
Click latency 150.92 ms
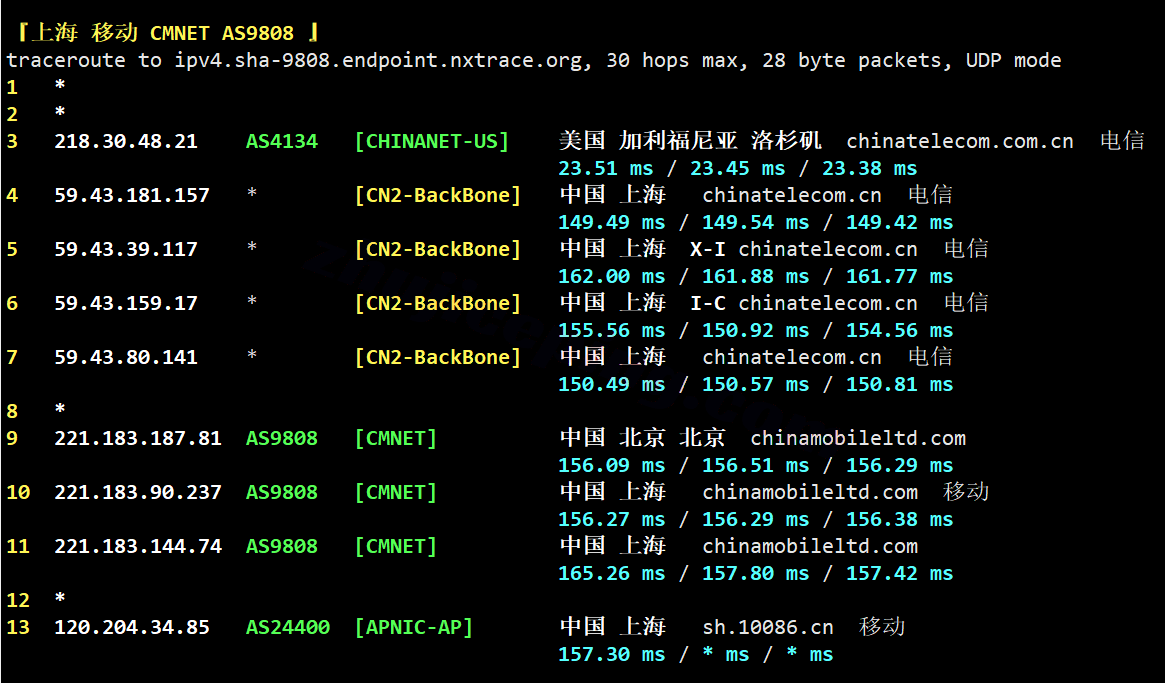tap(756, 331)
